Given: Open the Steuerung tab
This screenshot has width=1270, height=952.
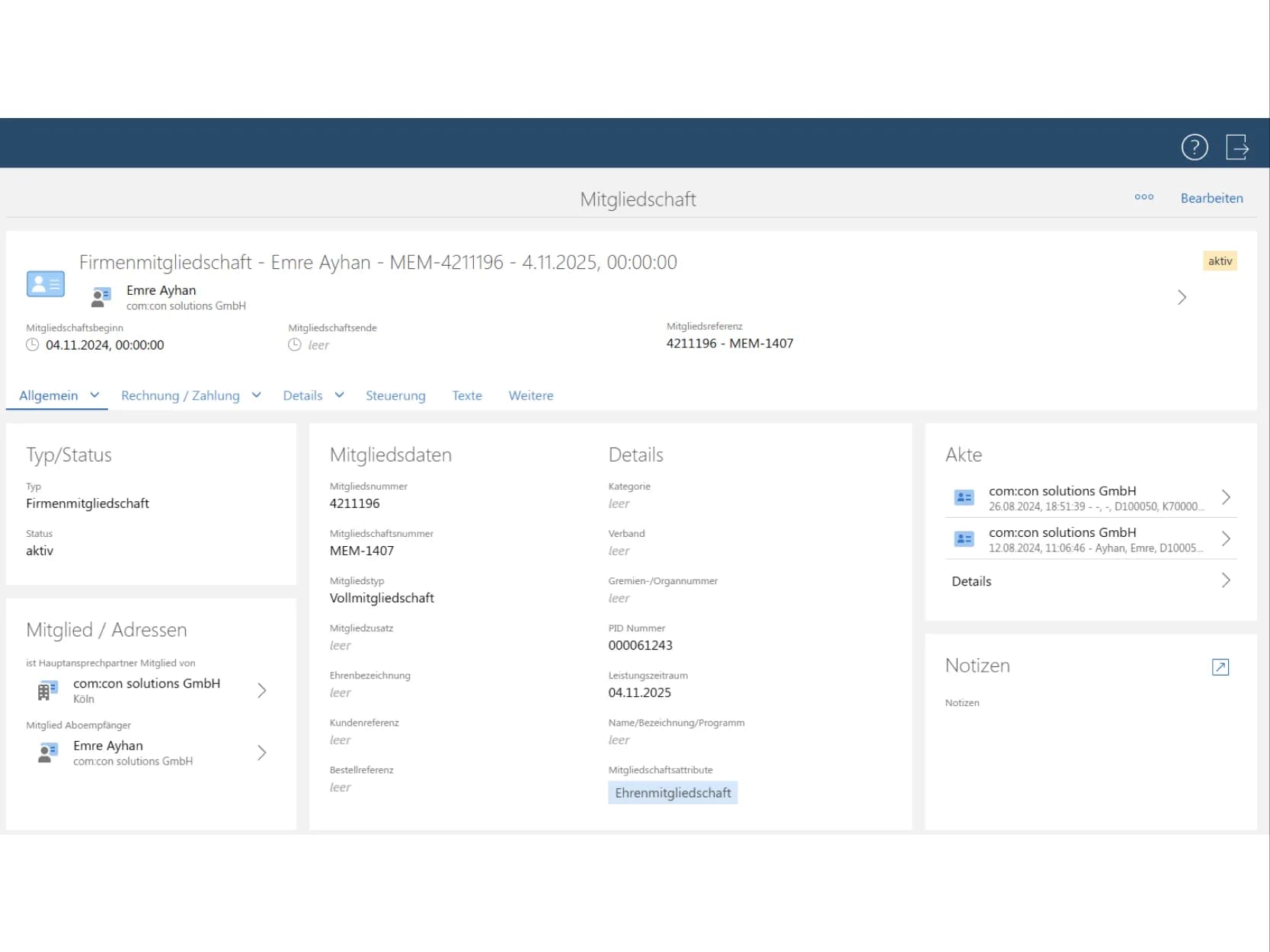Looking at the screenshot, I should [x=395, y=396].
